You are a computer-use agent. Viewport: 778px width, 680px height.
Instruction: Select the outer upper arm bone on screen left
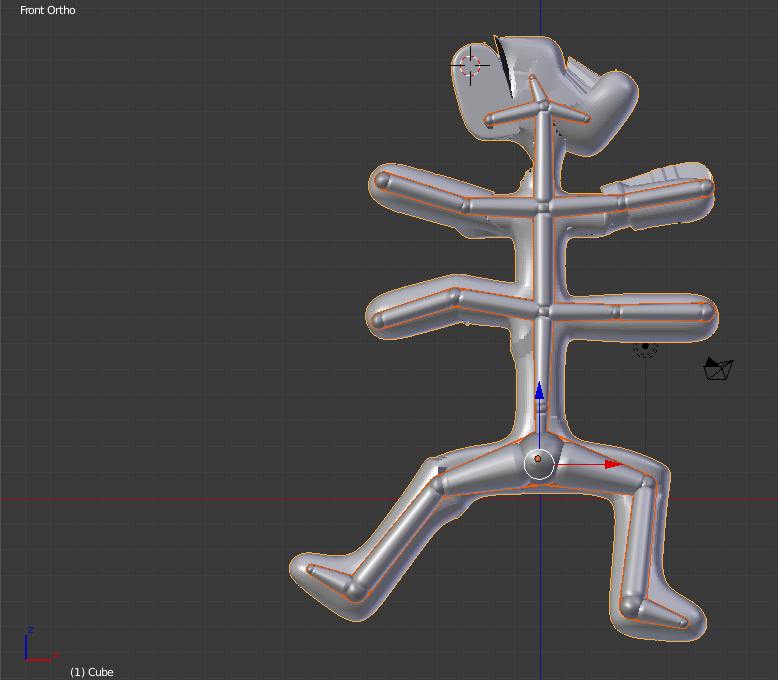point(422,192)
